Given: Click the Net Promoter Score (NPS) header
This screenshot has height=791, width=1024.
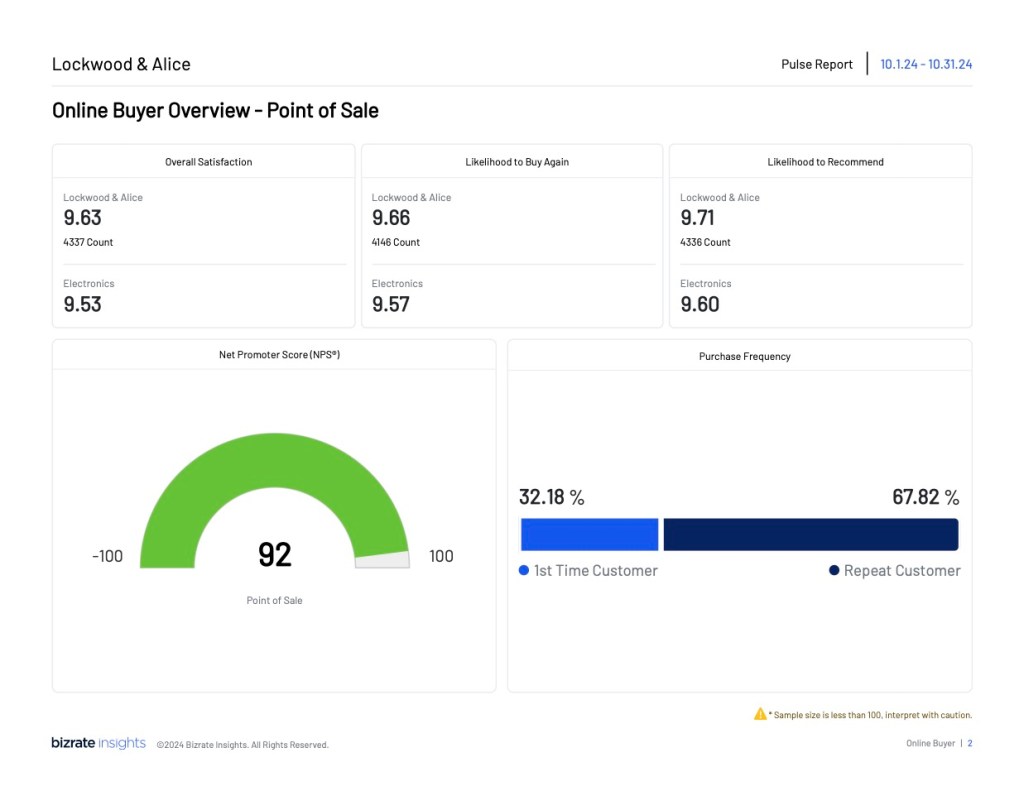Looking at the screenshot, I should click(x=280, y=355).
